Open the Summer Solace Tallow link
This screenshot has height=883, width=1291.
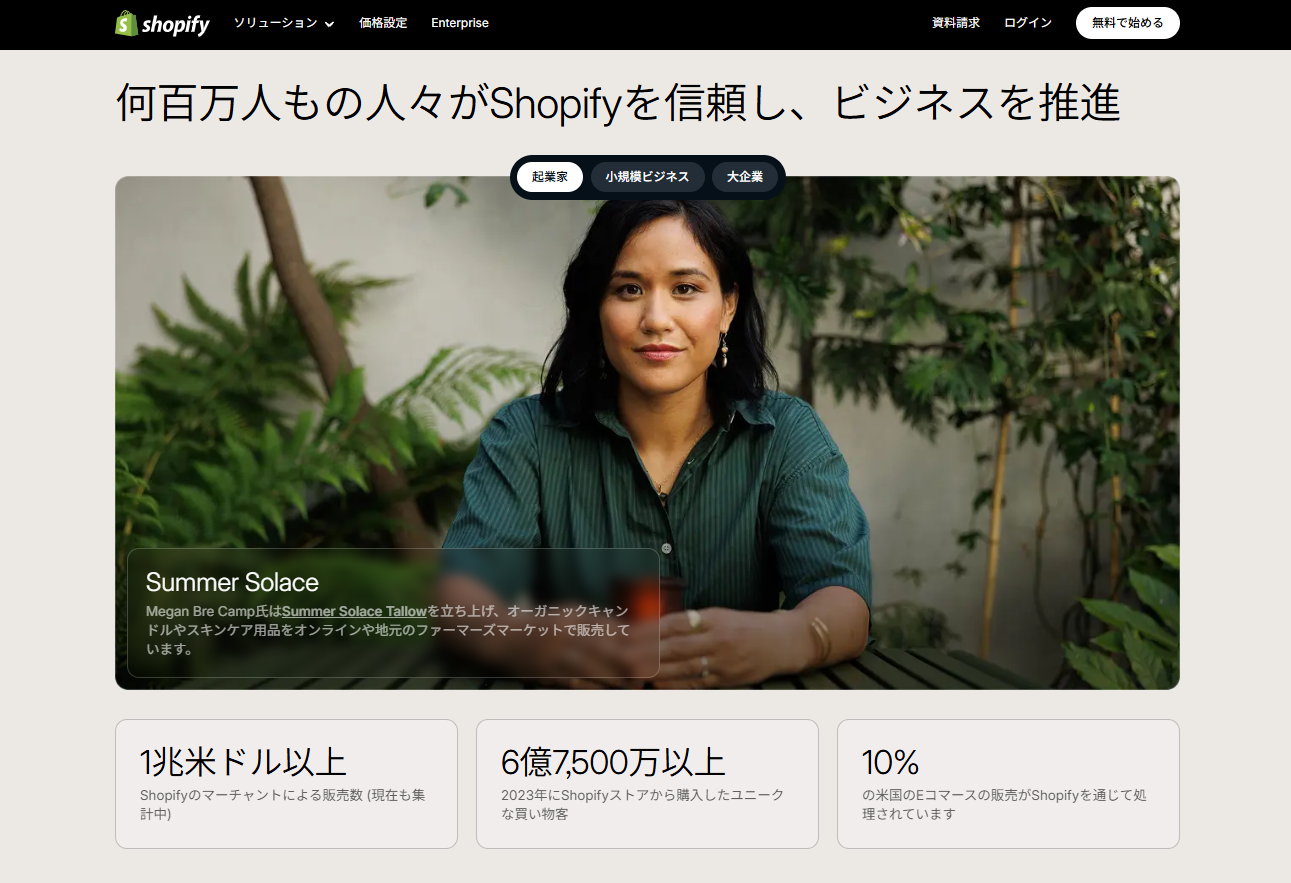point(354,611)
